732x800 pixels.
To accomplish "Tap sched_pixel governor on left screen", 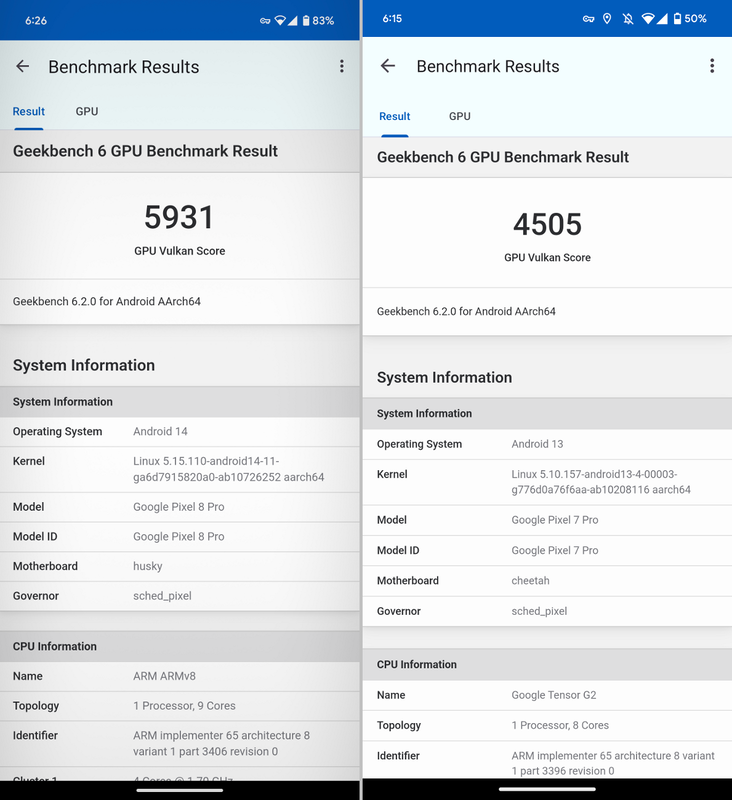I will 162,596.
